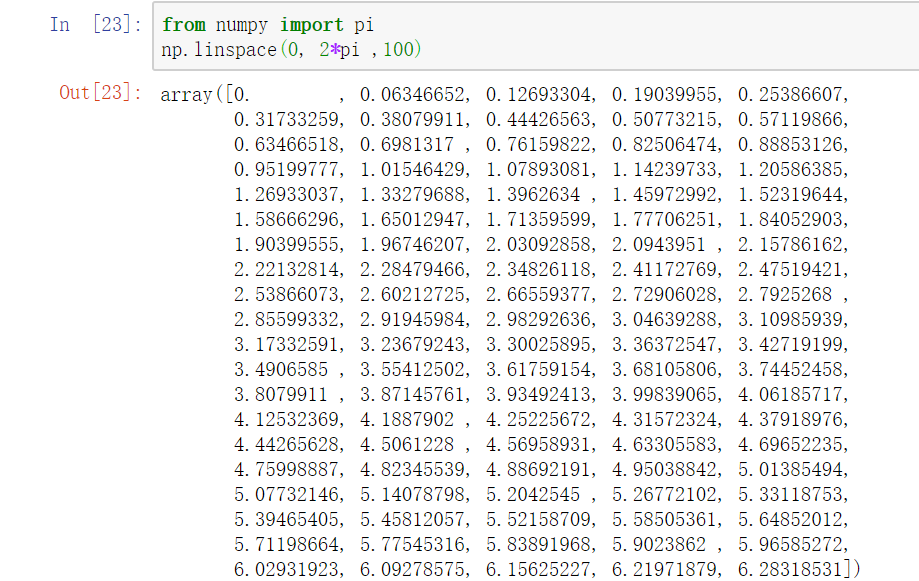This screenshot has height=581, width=919.
Task: Click the value 1.01546429
Action: pyautogui.click(x=411, y=169)
